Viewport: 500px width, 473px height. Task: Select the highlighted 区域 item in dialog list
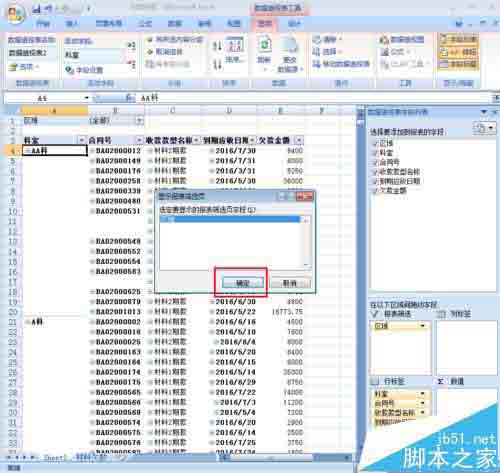[230, 219]
